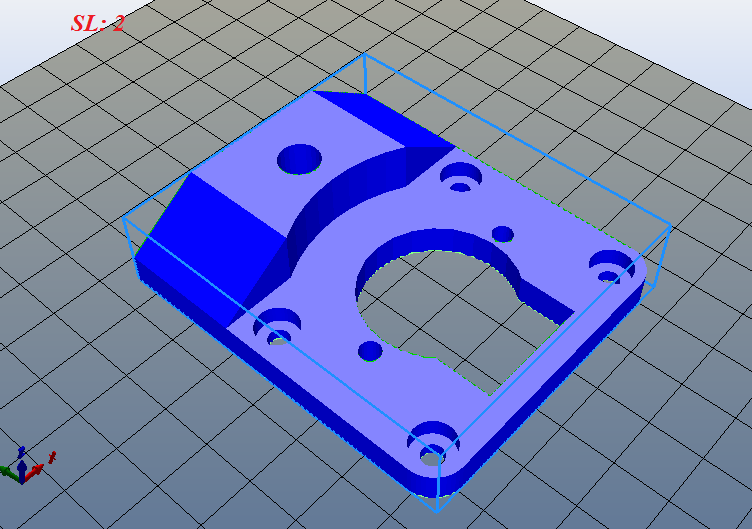Select the large round hole on the raised block
752x529 pixels.
click(299, 158)
